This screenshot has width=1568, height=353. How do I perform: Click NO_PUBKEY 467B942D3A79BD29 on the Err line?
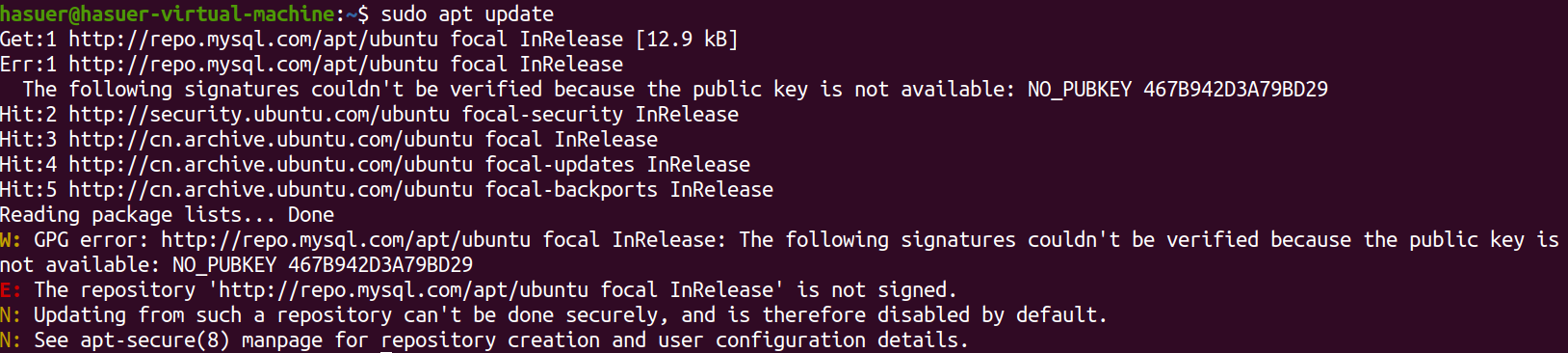pyautogui.click(x=1178, y=90)
